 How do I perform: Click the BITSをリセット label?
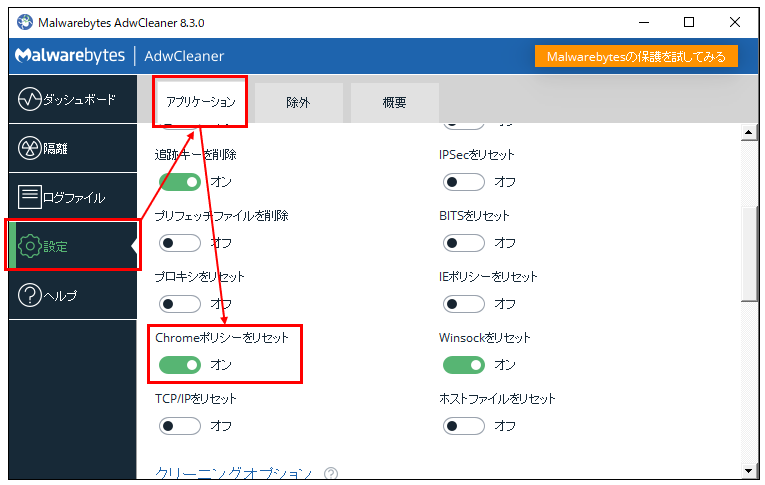click(x=474, y=216)
